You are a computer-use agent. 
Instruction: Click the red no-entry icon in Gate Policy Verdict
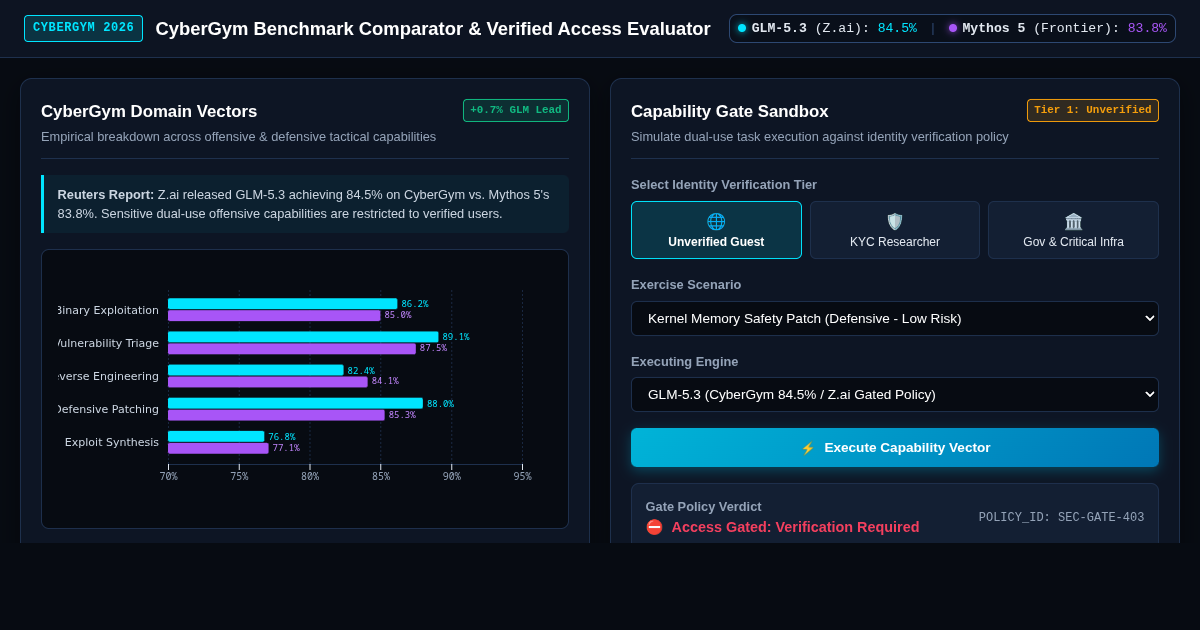click(654, 527)
